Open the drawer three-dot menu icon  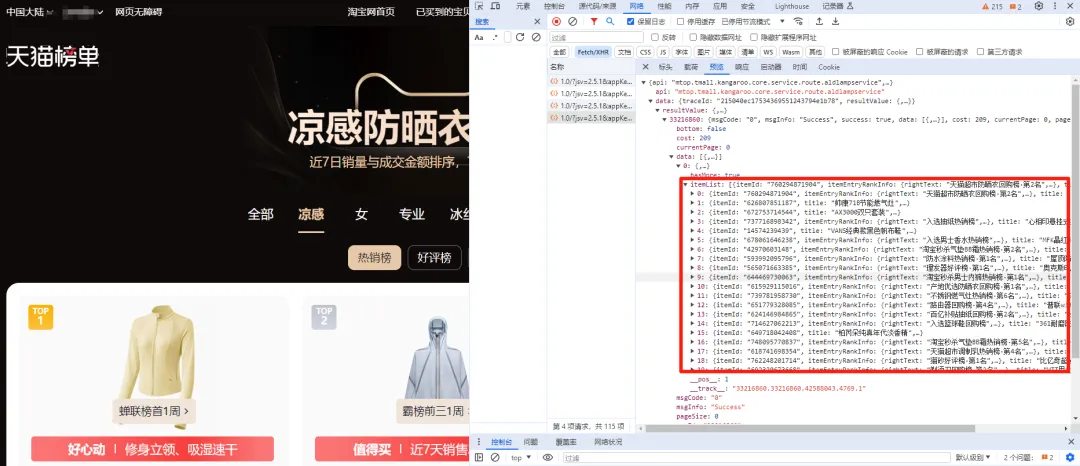point(479,442)
